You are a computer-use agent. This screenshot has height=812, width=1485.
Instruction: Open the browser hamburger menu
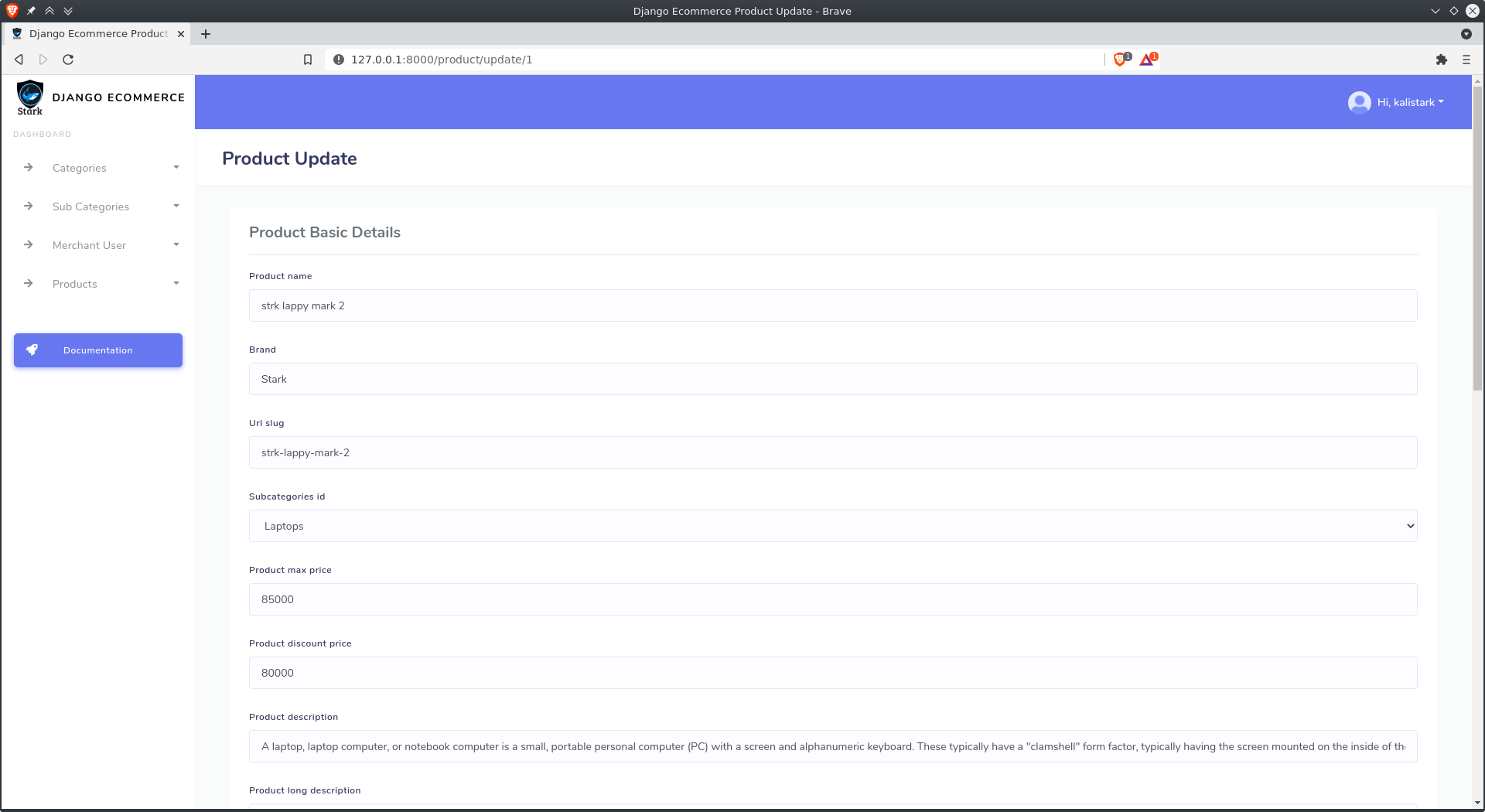[1466, 59]
